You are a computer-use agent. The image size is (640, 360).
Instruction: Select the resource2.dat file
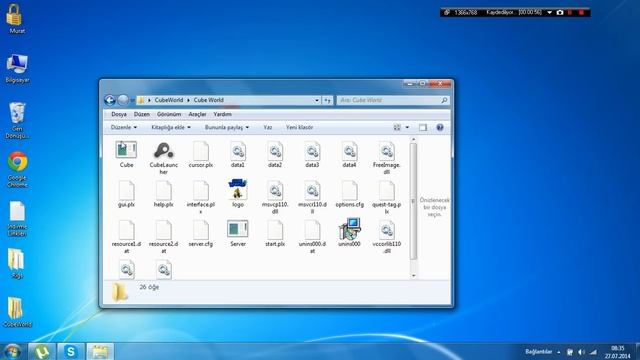point(163,237)
